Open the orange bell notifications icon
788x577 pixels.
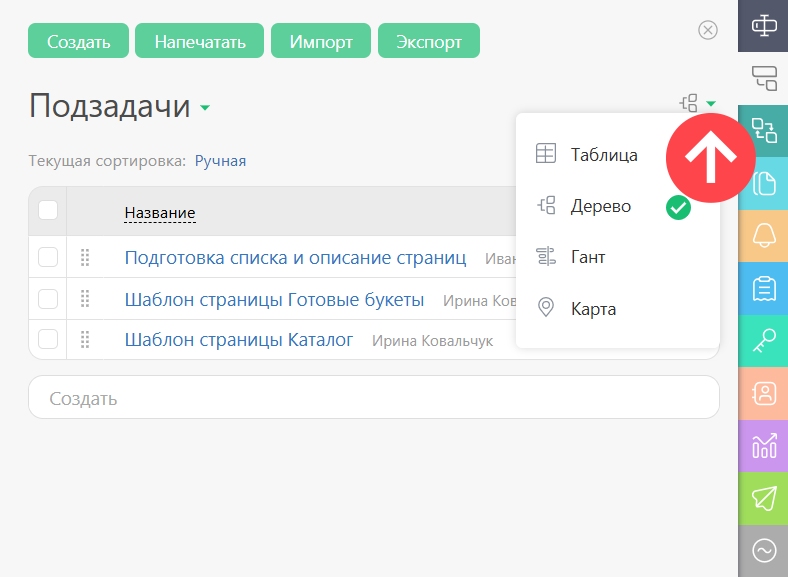tap(763, 236)
